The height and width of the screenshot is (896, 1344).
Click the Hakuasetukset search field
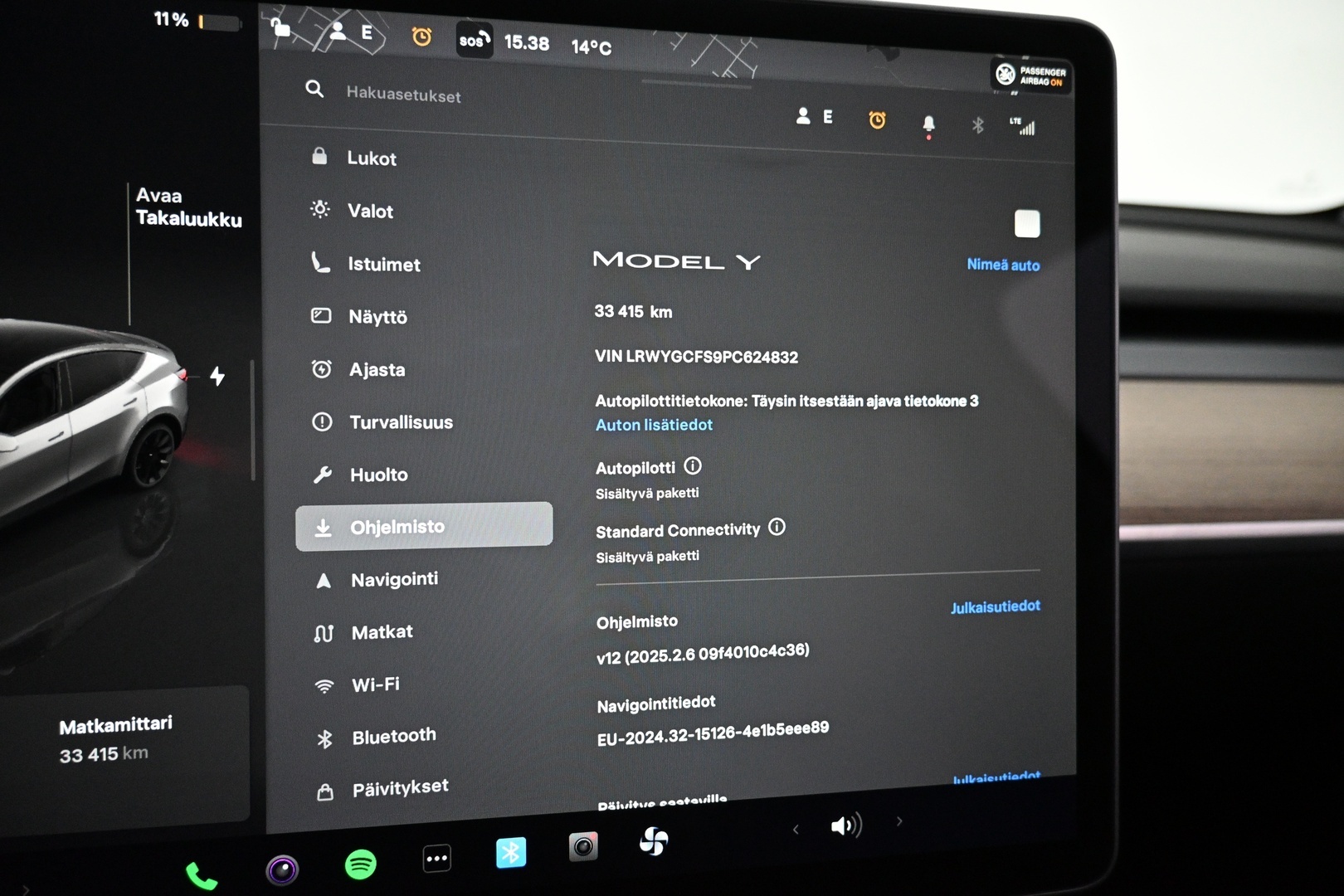(x=403, y=95)
